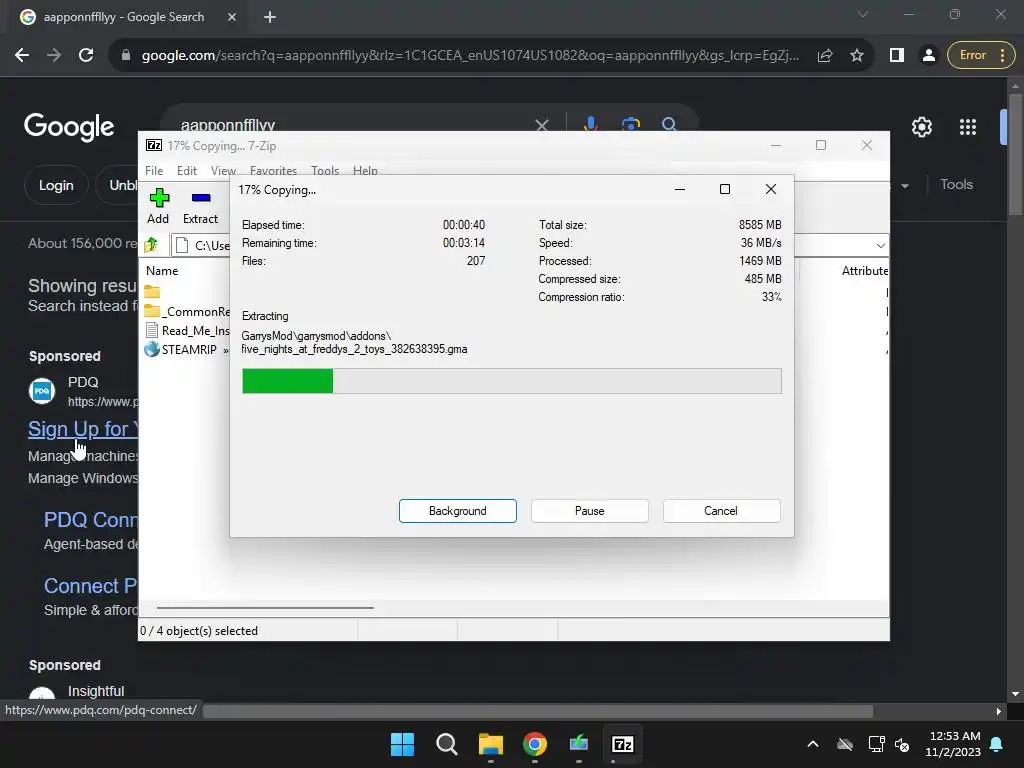Viewport: 1024px width, 768px height.
Task: Go back in Chrome
Action: click(22, 56)
